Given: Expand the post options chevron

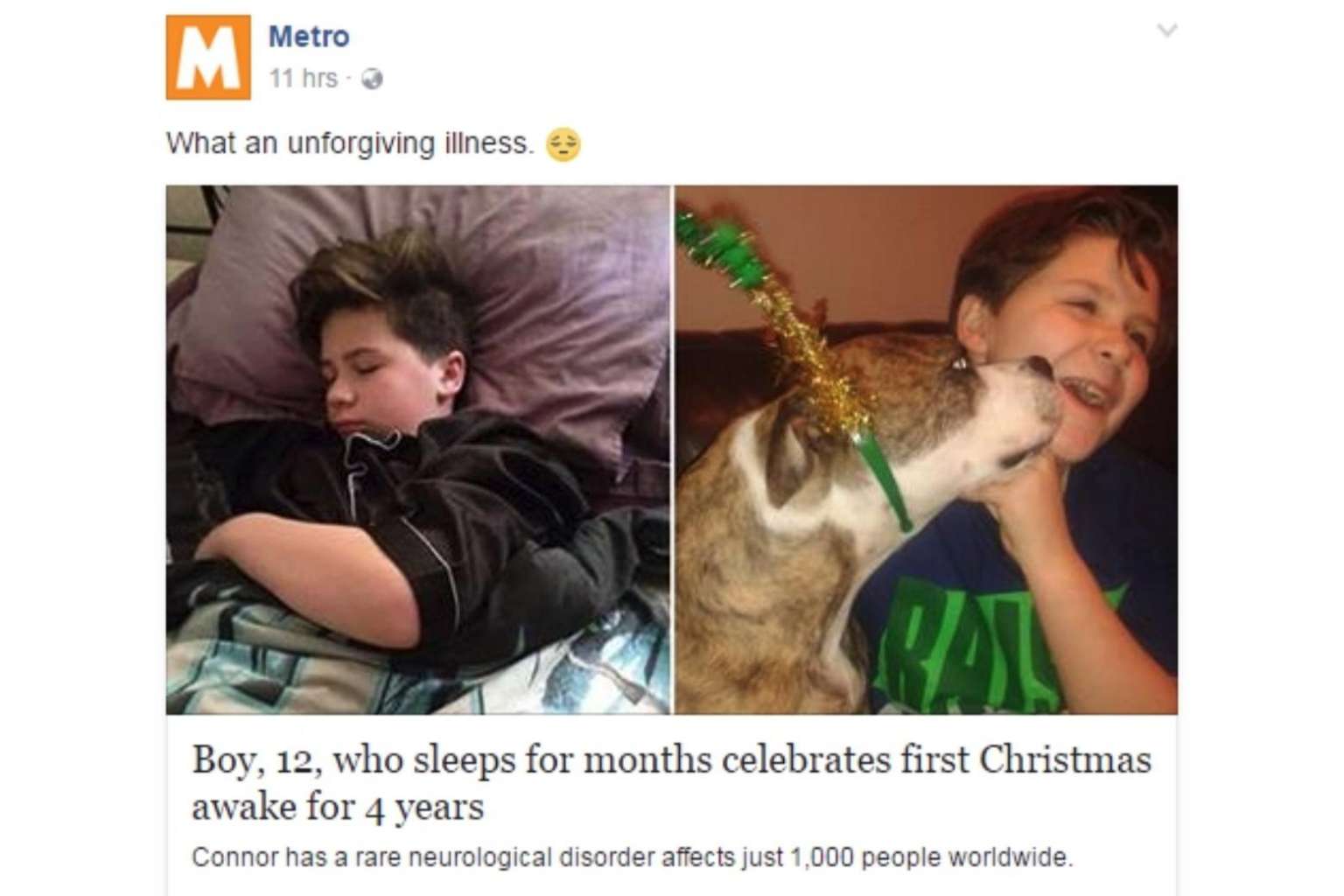Looking at the screenshot, I should tap(1166, 31).
